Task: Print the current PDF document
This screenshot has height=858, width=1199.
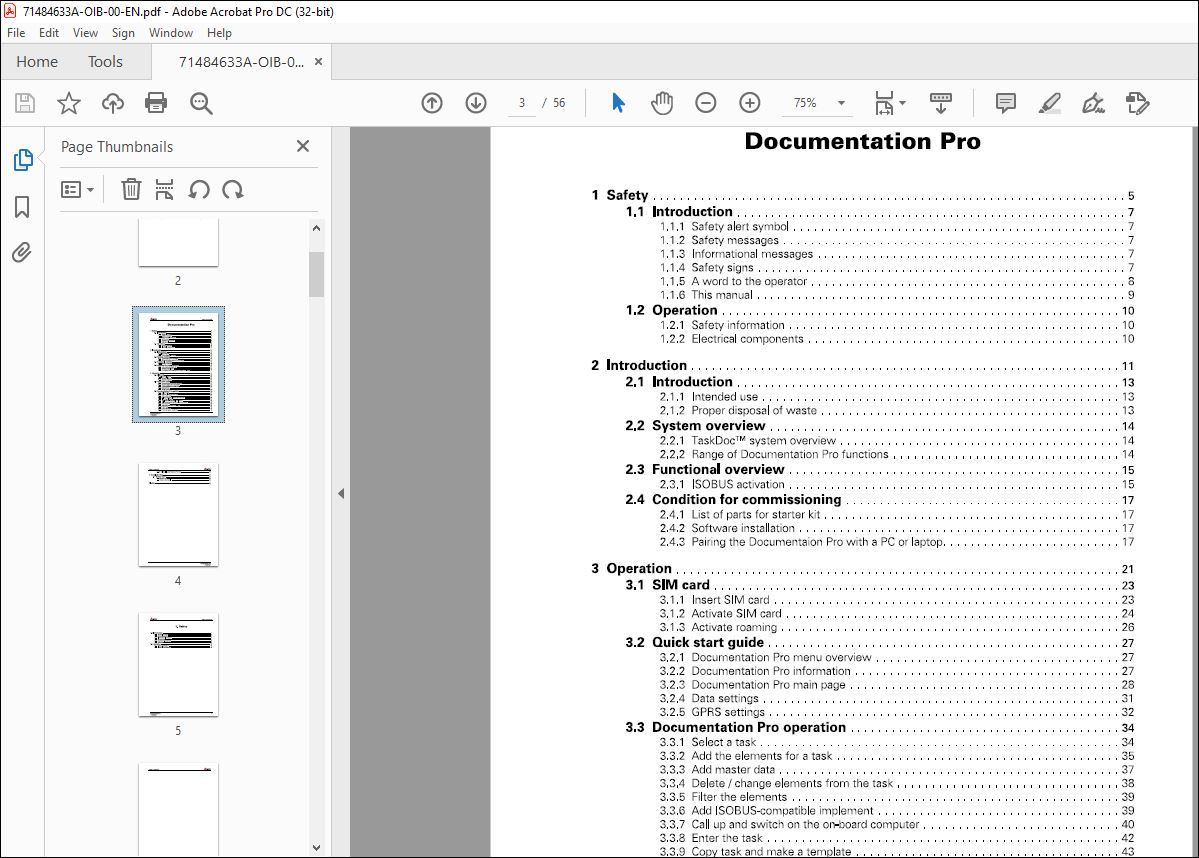Action: (156, 103)
